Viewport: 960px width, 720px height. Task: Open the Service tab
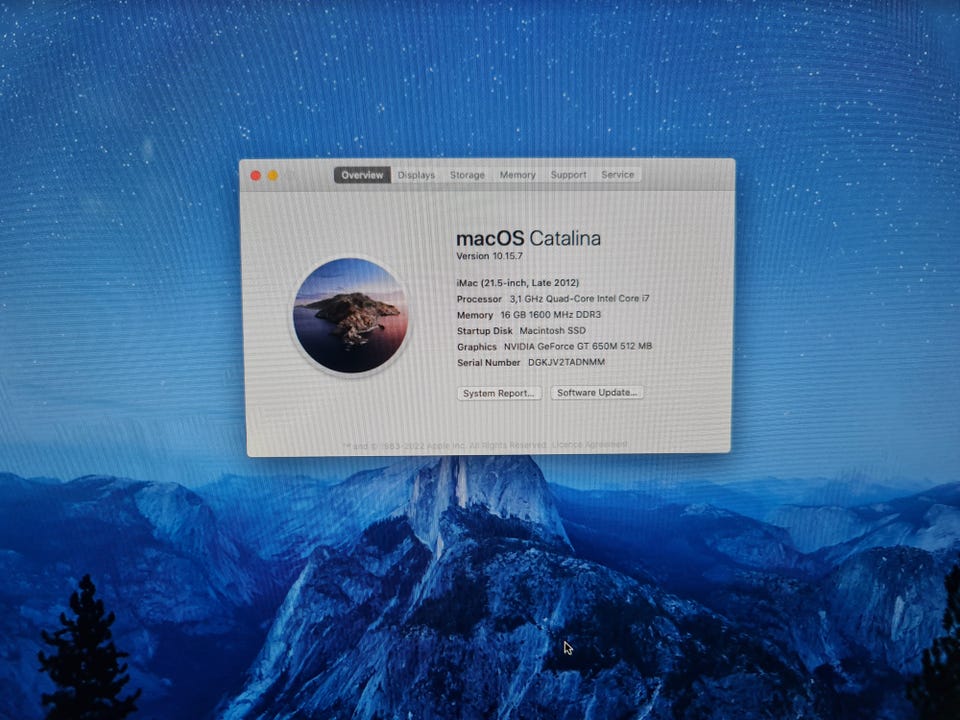617,174
